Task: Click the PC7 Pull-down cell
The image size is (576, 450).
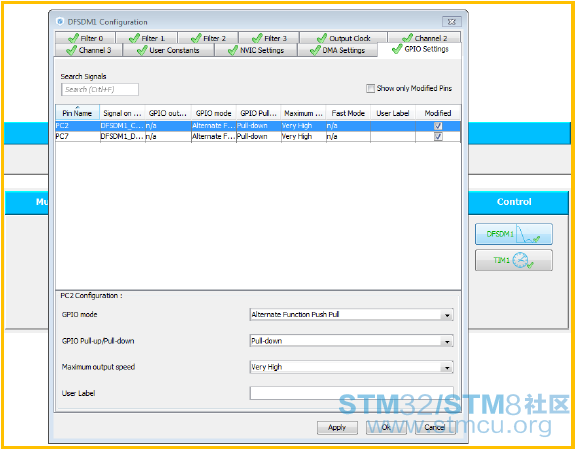Action: click(258, 136)
